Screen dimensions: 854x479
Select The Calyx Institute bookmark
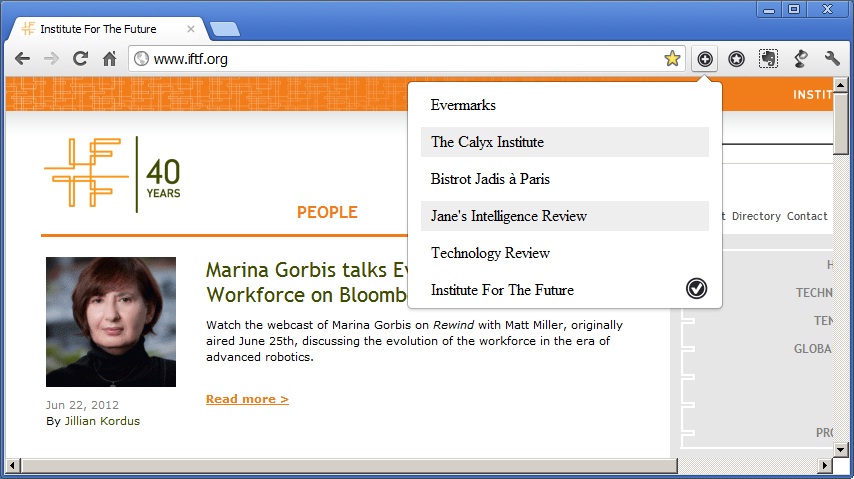[x=565, y=142]
